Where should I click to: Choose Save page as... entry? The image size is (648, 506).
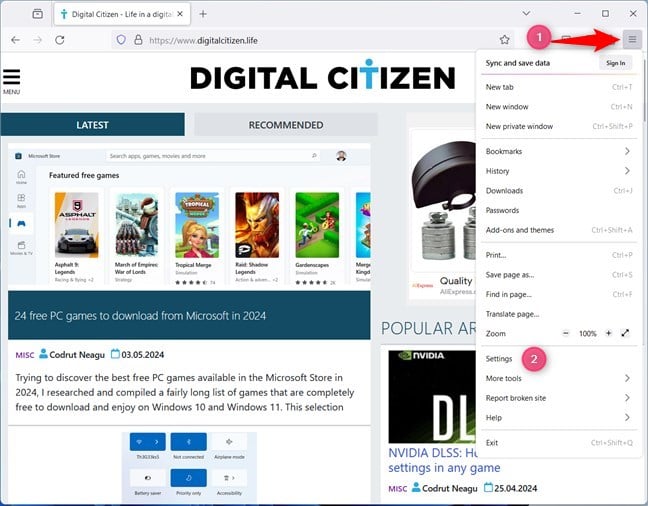point(559,275)
